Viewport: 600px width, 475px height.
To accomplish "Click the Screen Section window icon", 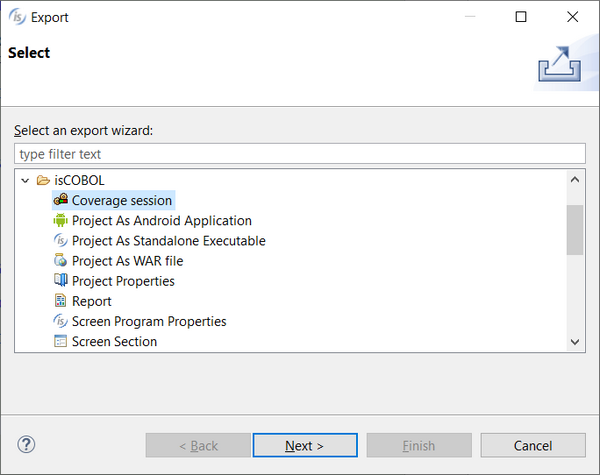I will (x=60, y=341).
